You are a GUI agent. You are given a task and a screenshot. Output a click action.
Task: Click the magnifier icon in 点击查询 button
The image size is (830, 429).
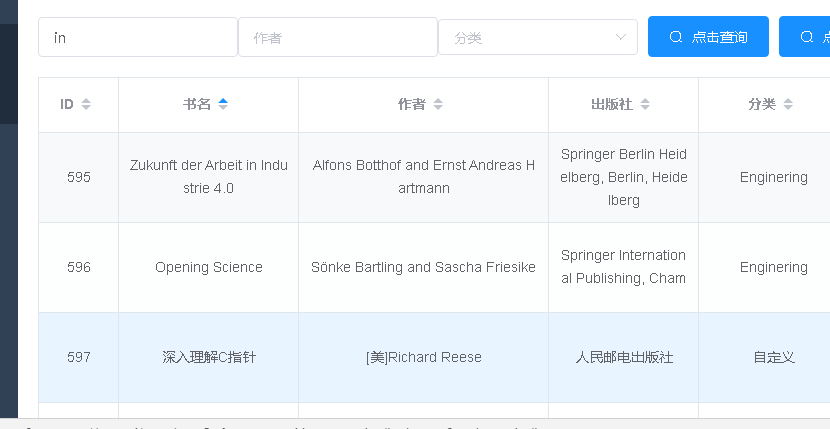coord(675,37)
